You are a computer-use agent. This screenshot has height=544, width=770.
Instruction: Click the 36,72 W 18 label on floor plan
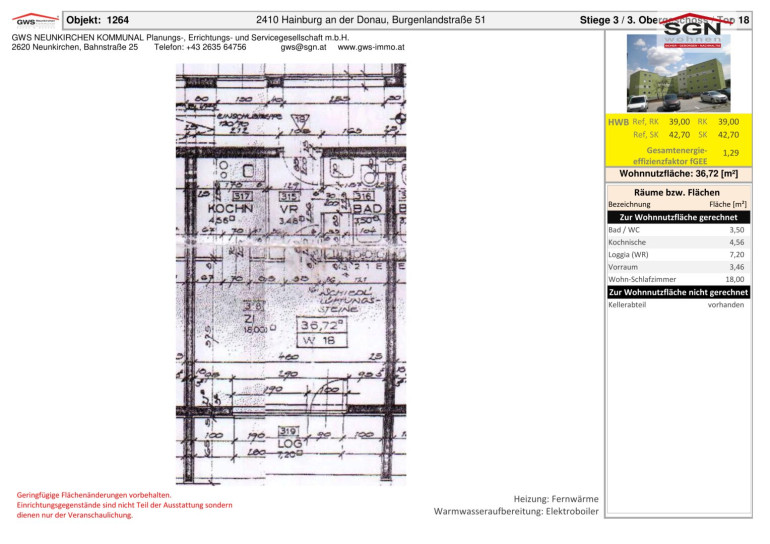click(325, 333)
